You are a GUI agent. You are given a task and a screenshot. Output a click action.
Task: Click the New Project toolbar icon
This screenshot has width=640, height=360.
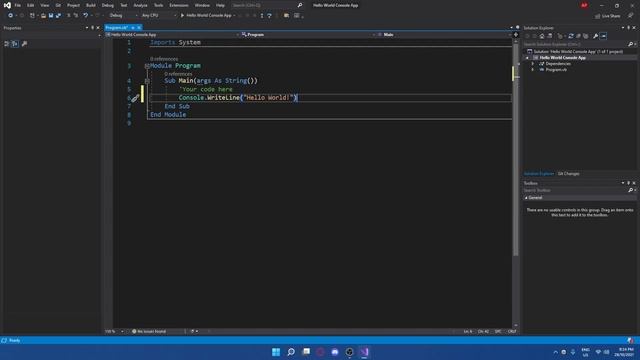coord(32,16)
